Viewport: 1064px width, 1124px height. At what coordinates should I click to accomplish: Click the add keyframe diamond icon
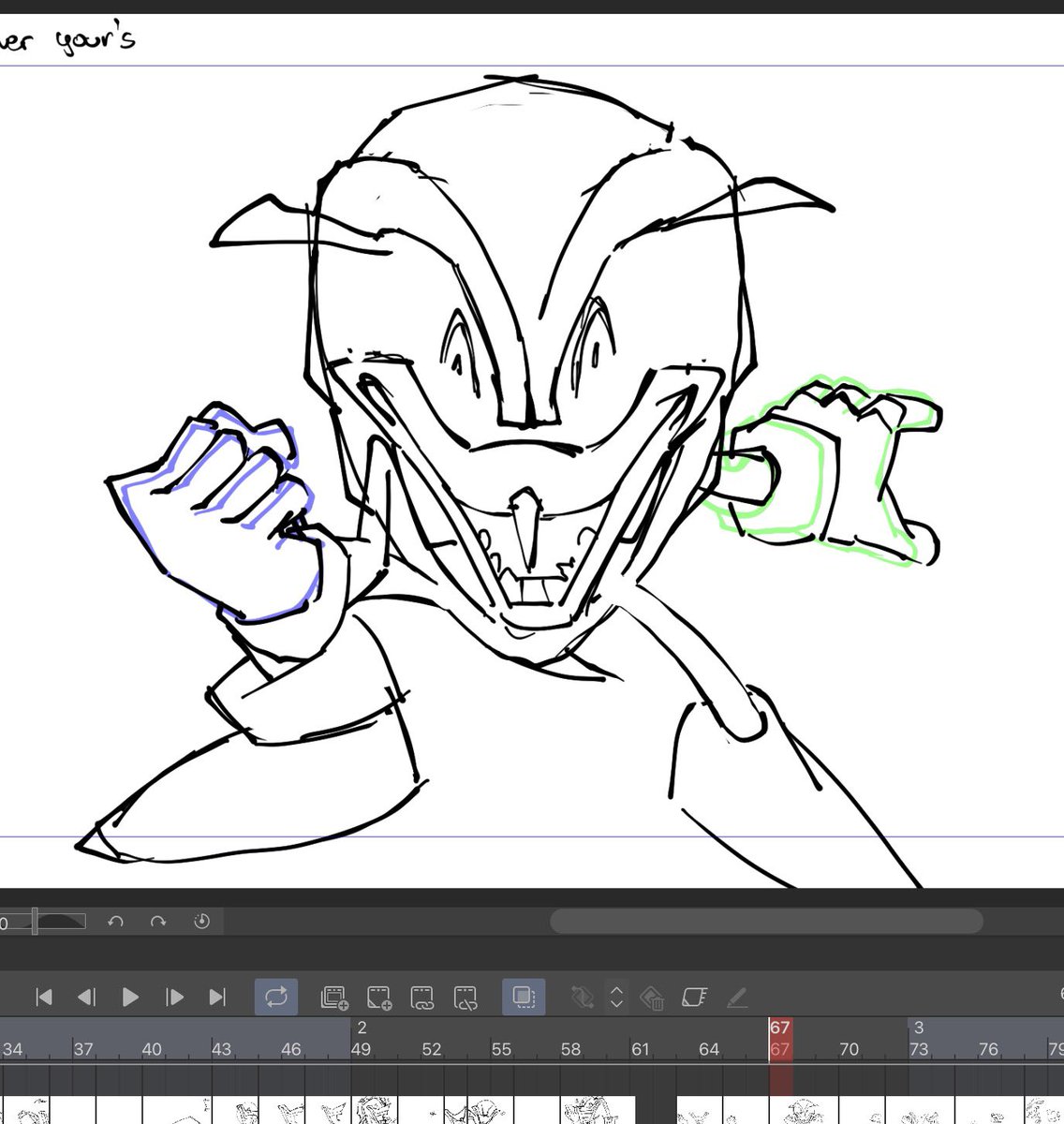(x=582, y=998)
